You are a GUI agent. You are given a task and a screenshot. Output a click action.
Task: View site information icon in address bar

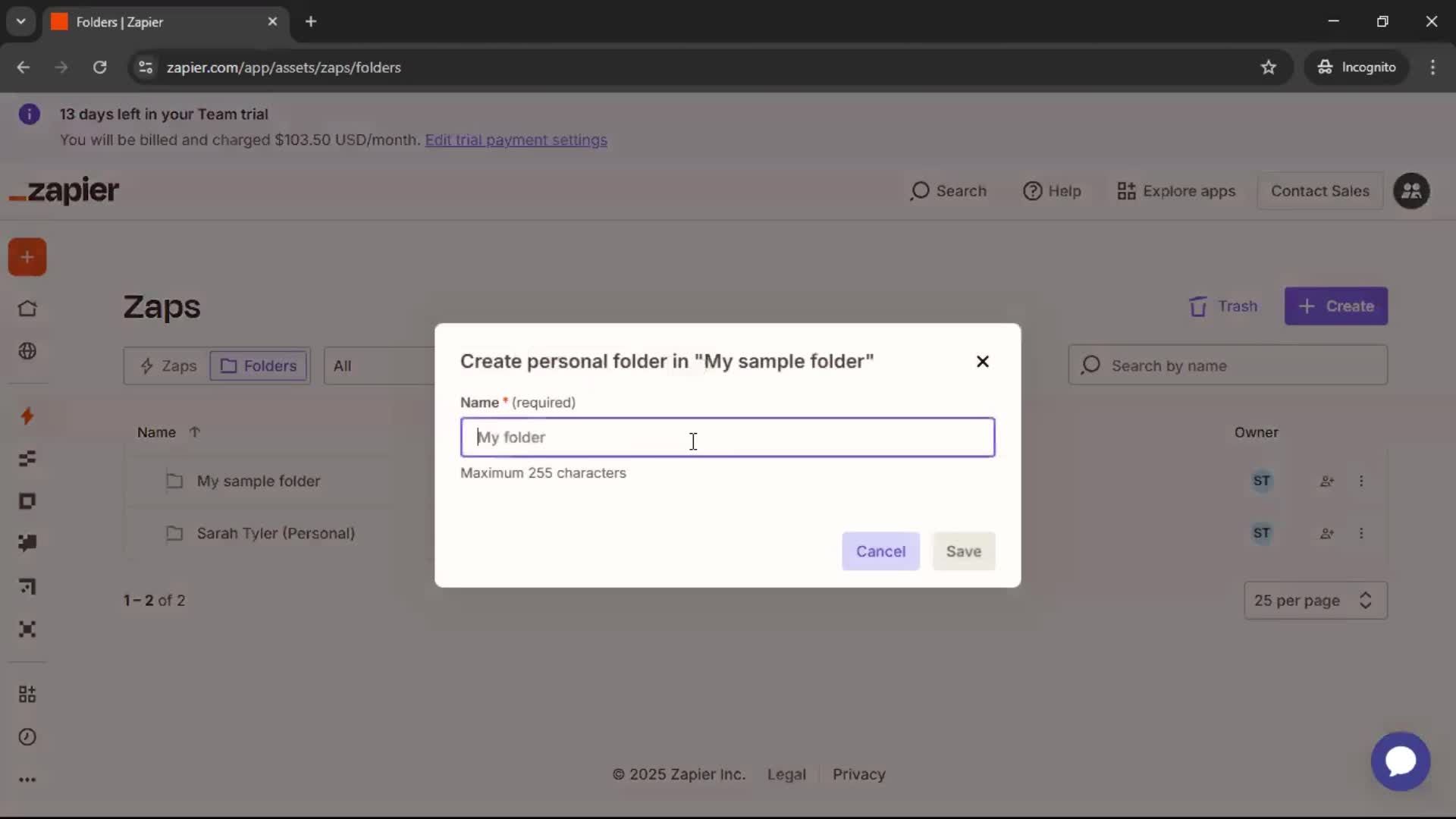(146, 67)
